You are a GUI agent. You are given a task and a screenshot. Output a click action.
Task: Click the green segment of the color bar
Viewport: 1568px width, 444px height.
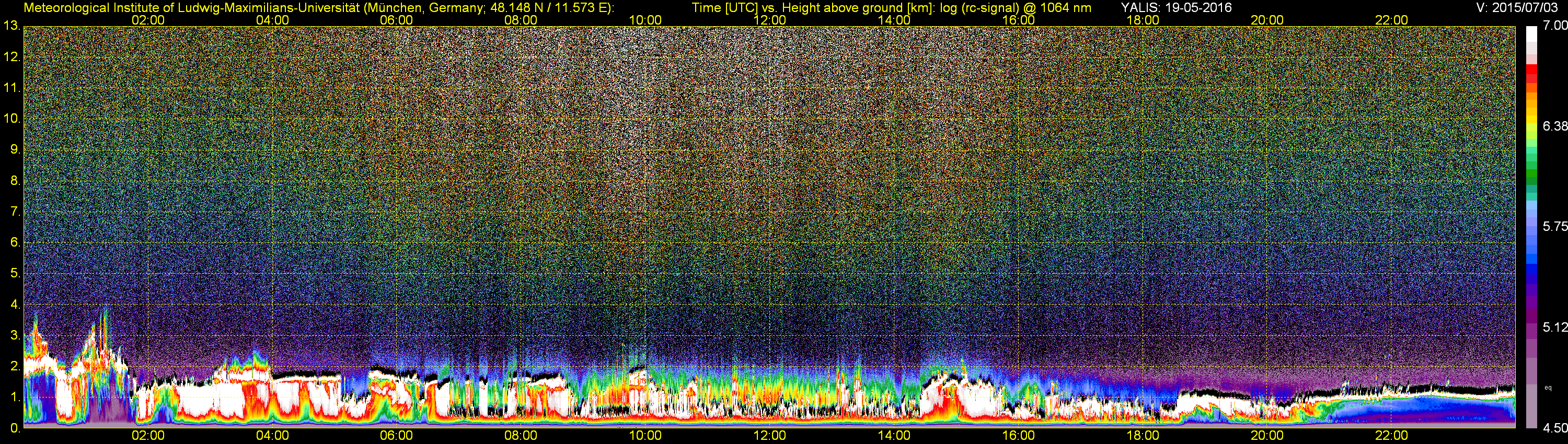[x=1531, y=177]
